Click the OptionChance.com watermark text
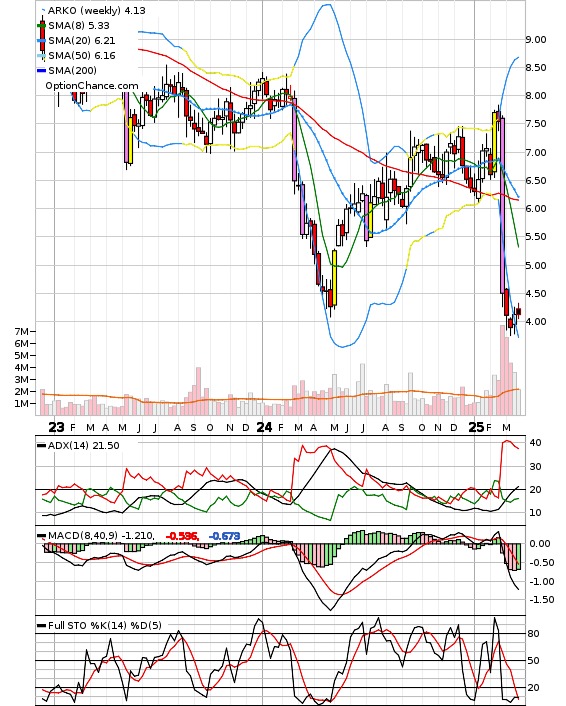The image size is (566, 706). [92, 86]
